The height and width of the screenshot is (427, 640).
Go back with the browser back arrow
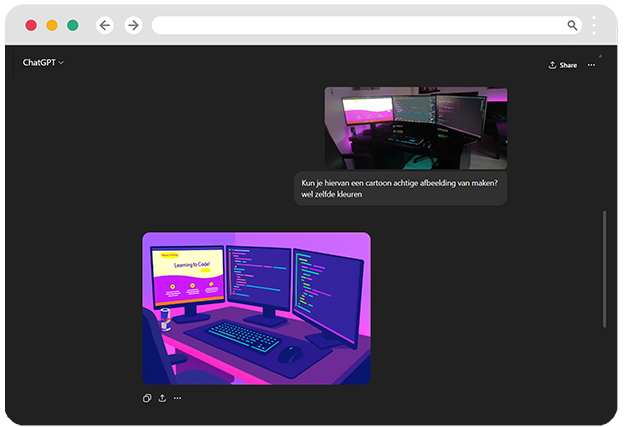click(x=105, y=25)
